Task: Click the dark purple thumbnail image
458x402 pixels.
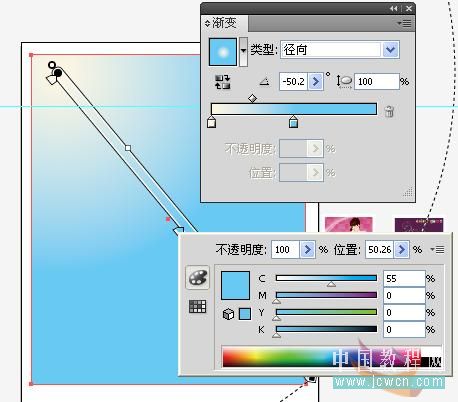Action: coord(419,225)
